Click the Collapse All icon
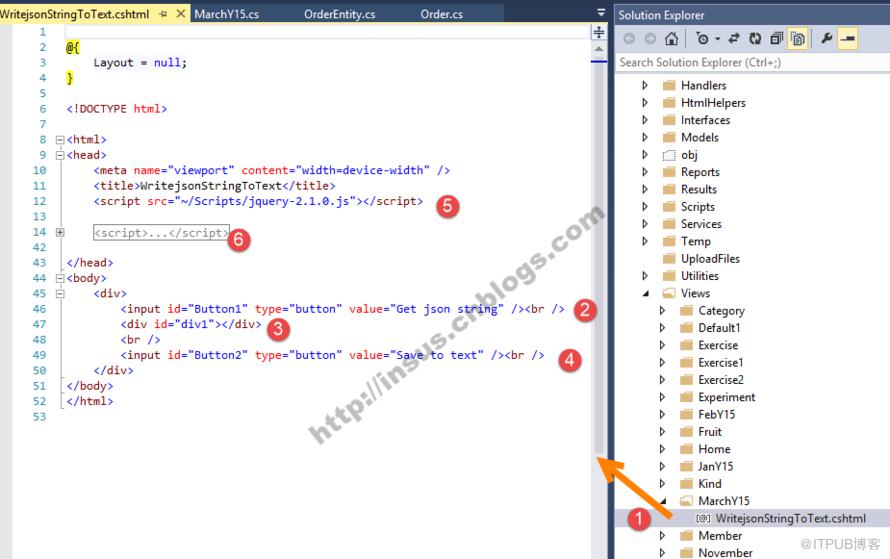Screen dimensions: 890x559 776,39
